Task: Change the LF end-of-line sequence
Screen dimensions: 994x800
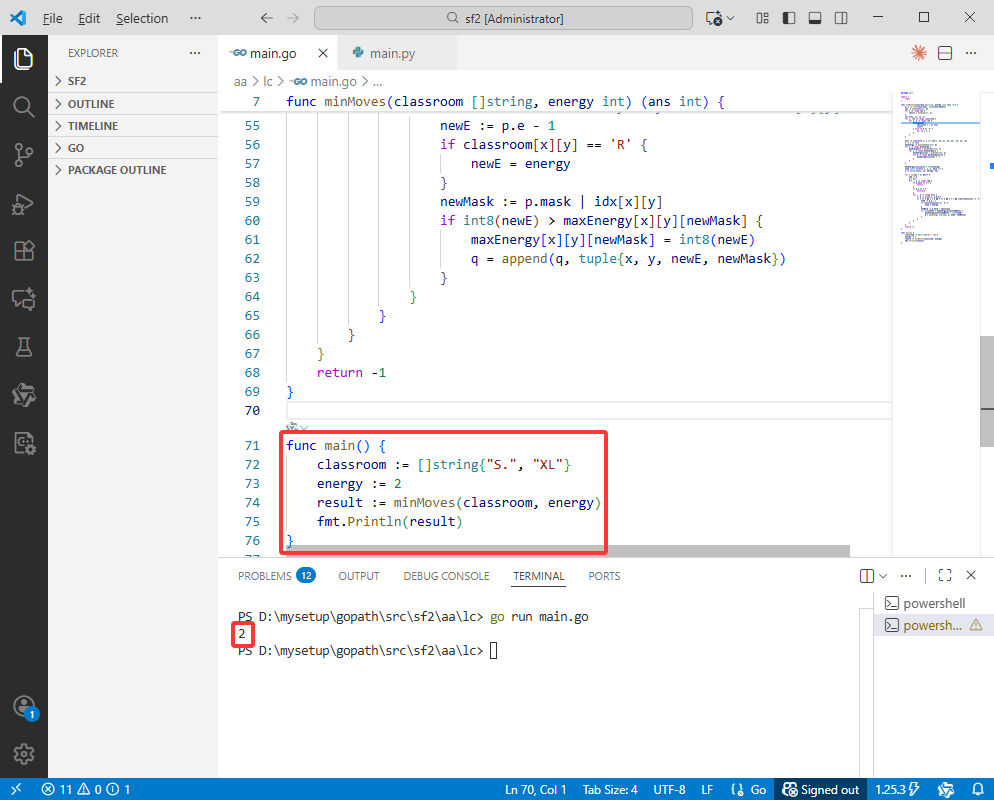Action: coord(707,789)
